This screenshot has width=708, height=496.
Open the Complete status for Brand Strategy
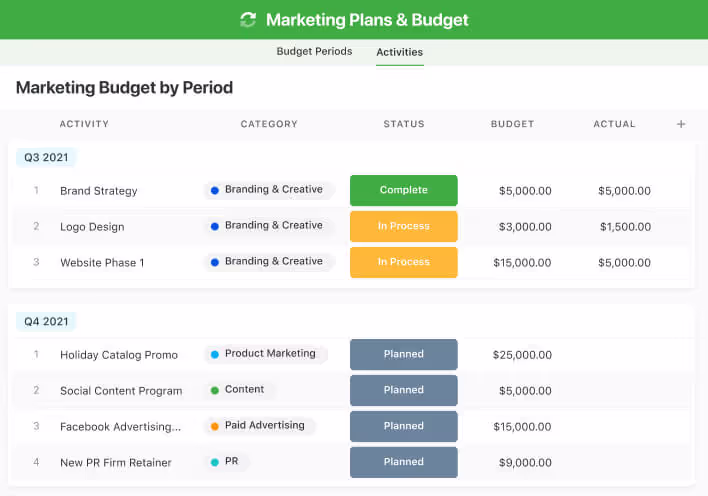coord(403,190)
